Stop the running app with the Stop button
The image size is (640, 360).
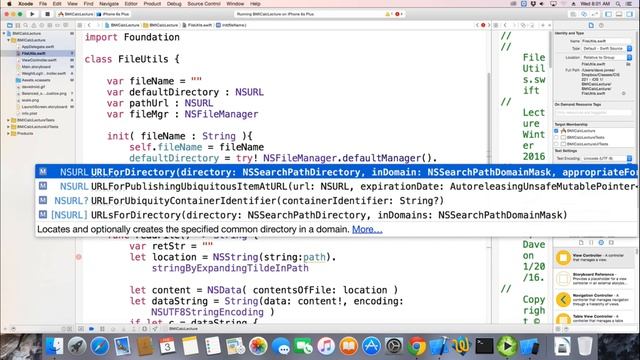[47, 14]
